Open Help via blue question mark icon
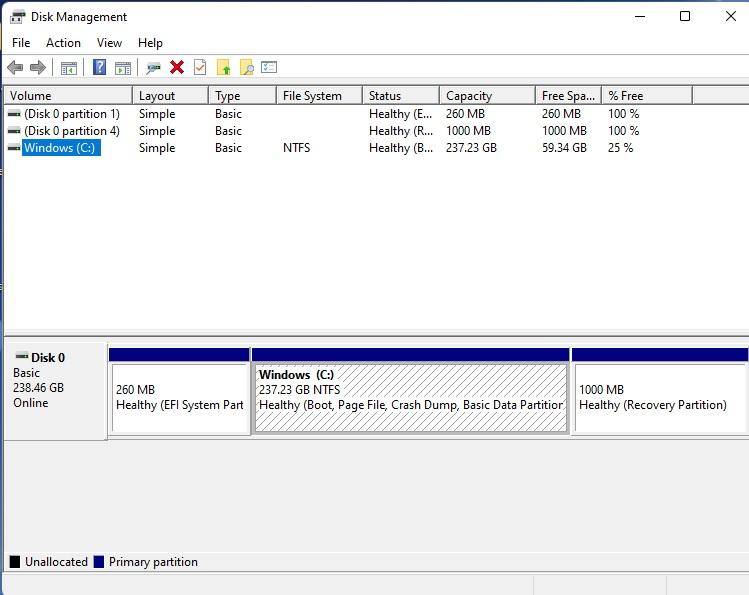Screen dimensions: 749x595 click(99, 67)
